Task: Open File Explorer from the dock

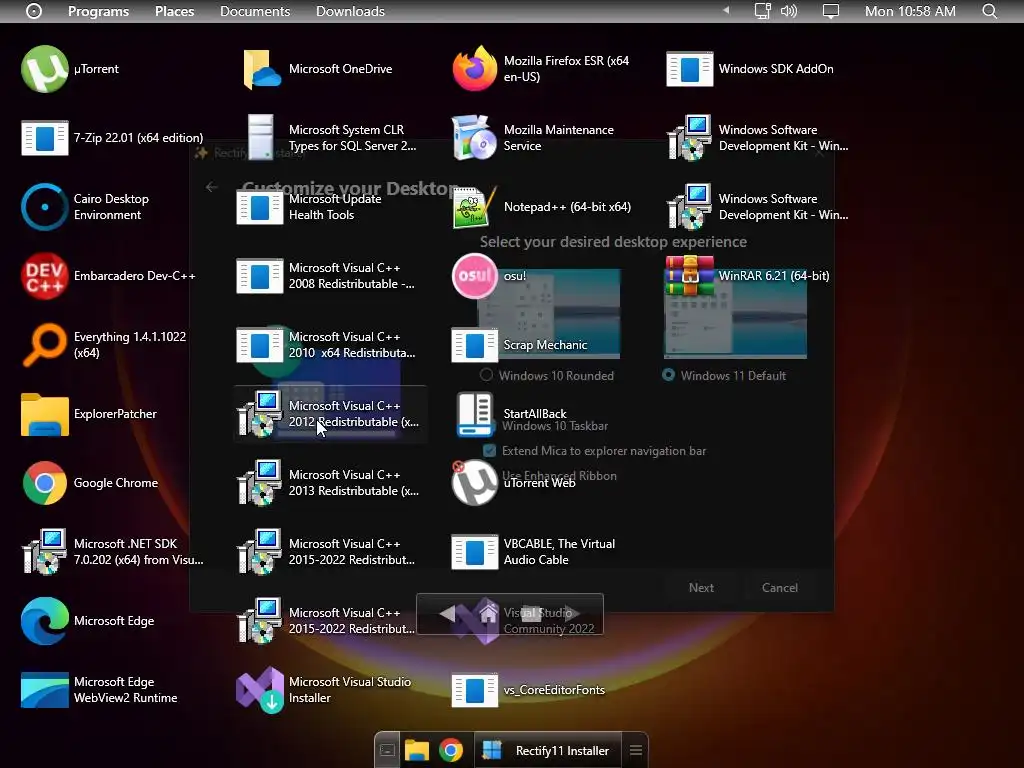Action: pyautogui.click(x=417, y=750)
